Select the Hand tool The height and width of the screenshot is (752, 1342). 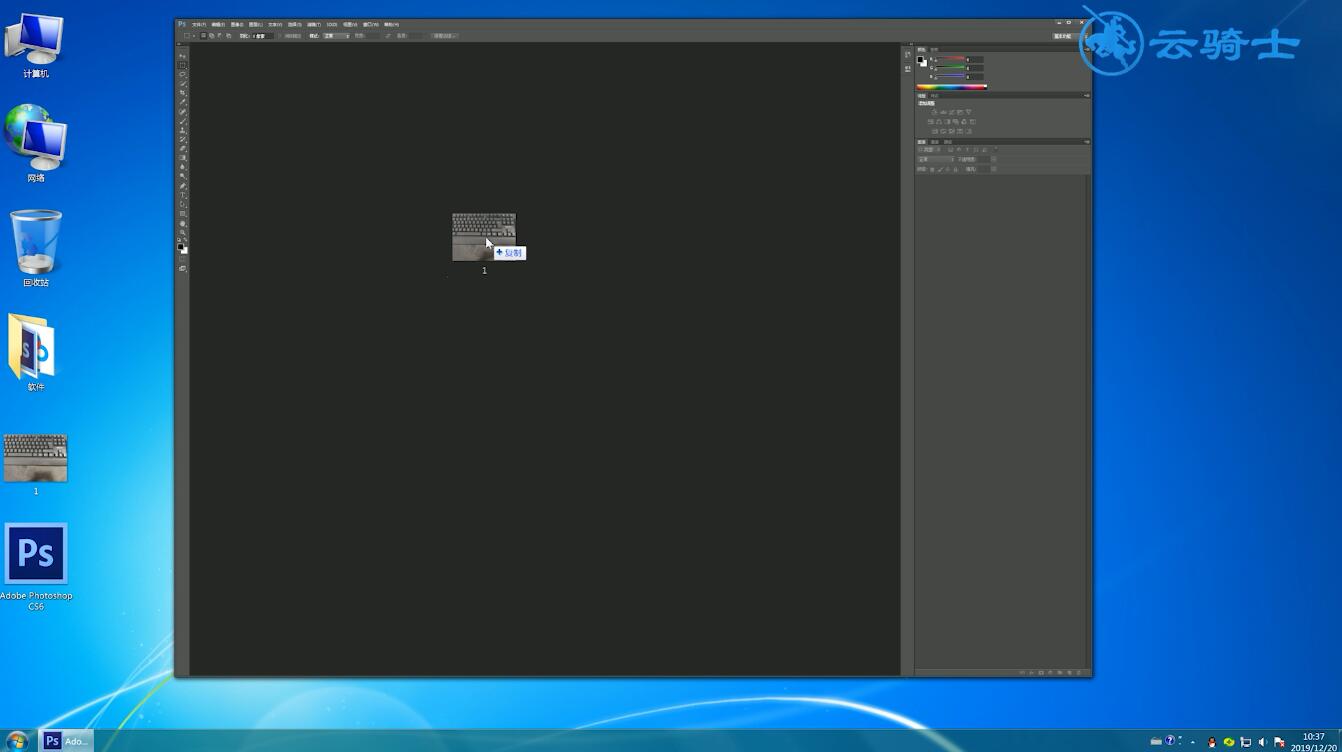tap(183, 223)
